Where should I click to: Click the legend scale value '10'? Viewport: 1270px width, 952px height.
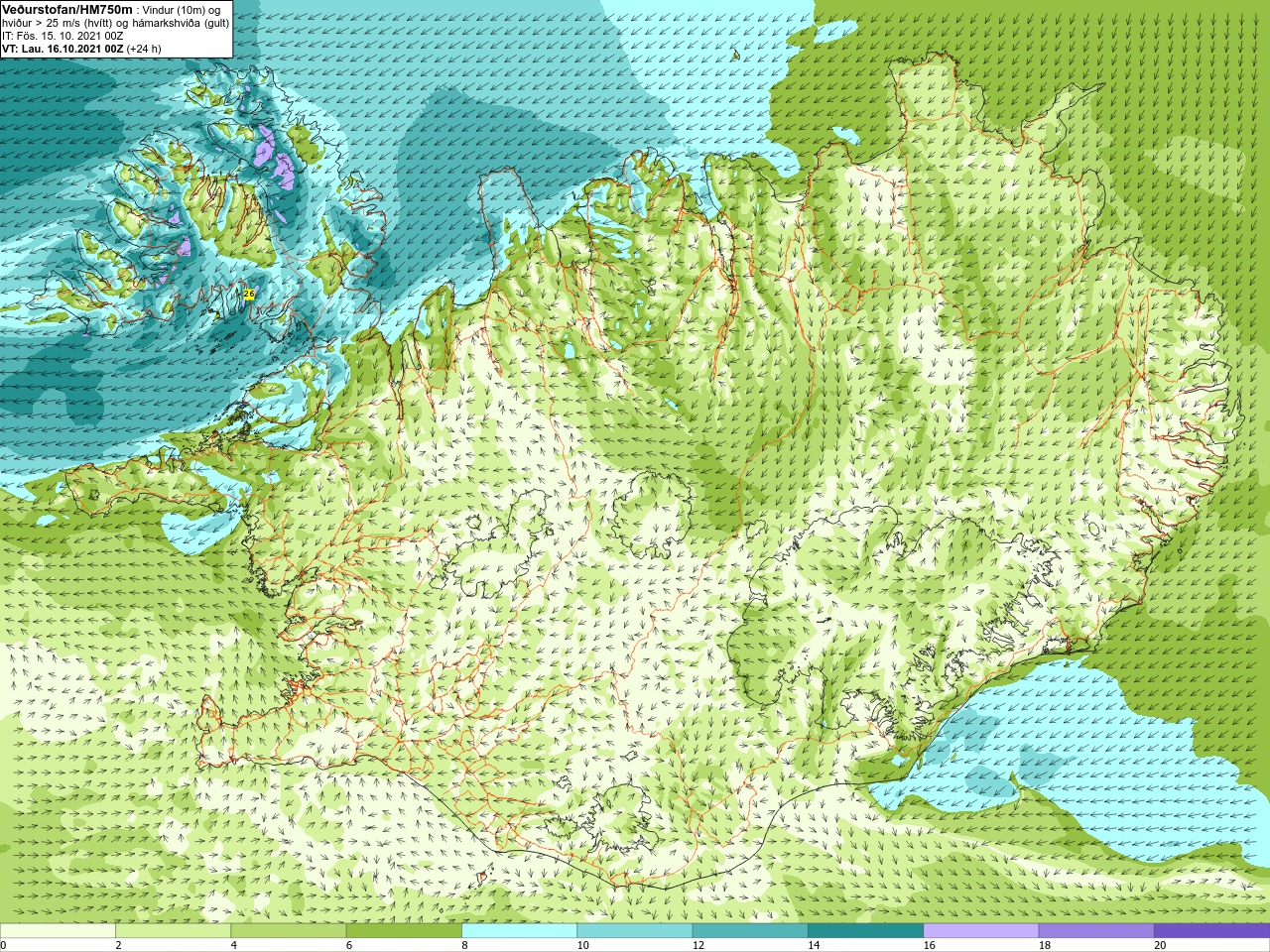[582, 945]
